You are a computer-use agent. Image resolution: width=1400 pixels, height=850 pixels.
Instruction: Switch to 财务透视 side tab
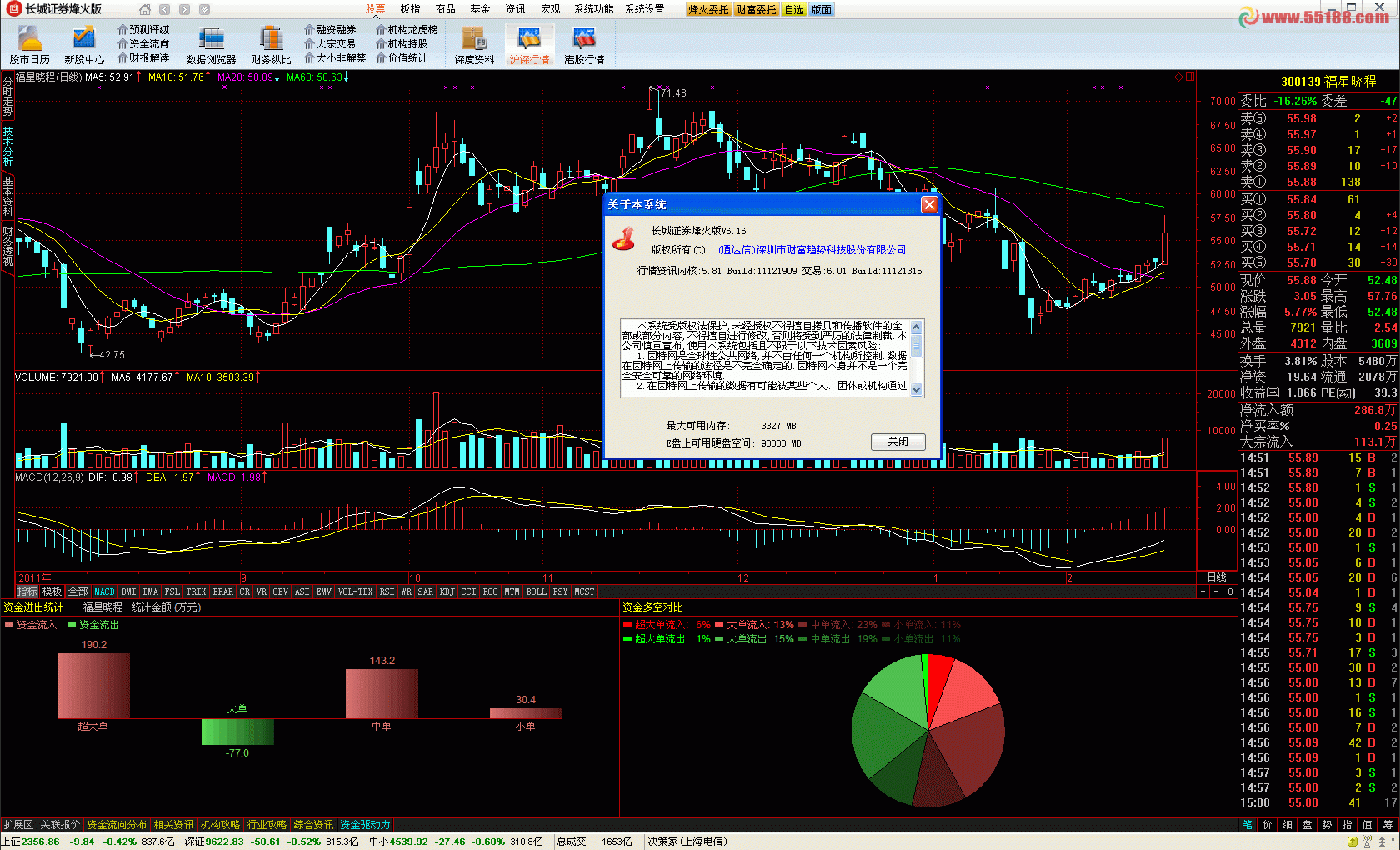pyautogui.click(x=7, y=246)
